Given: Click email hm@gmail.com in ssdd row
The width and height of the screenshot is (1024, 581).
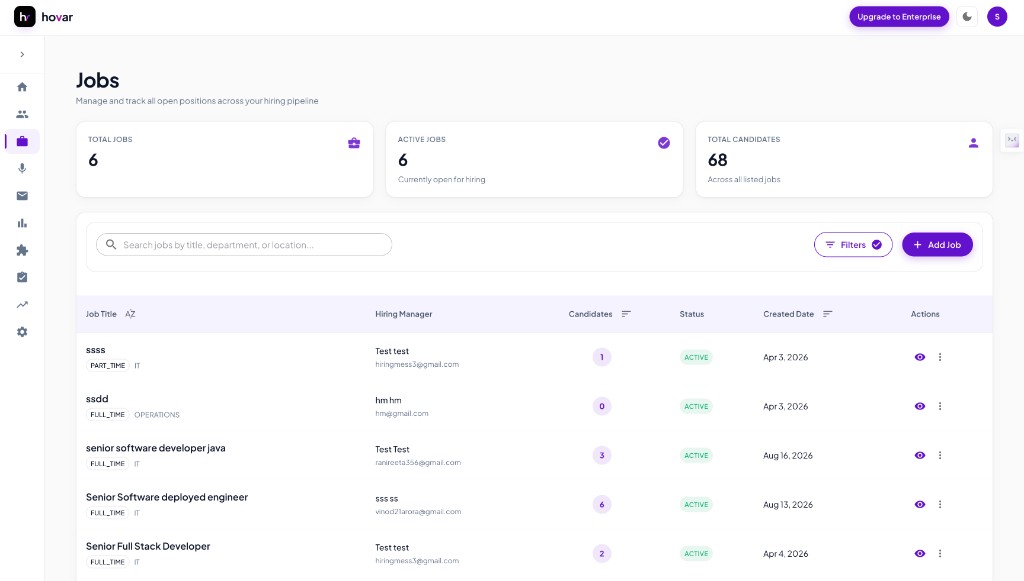Looking at the screenshot, I should tap(402, 413).
